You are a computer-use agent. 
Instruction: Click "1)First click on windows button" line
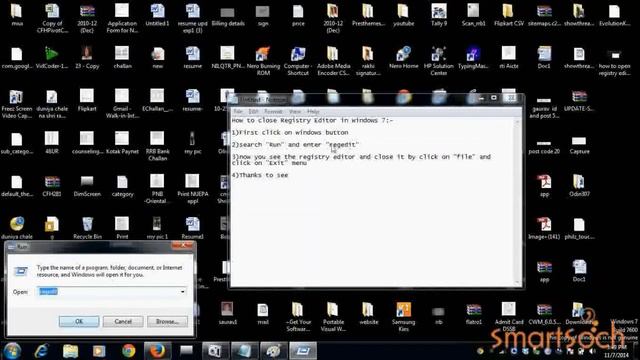click(x=290, y=133)
